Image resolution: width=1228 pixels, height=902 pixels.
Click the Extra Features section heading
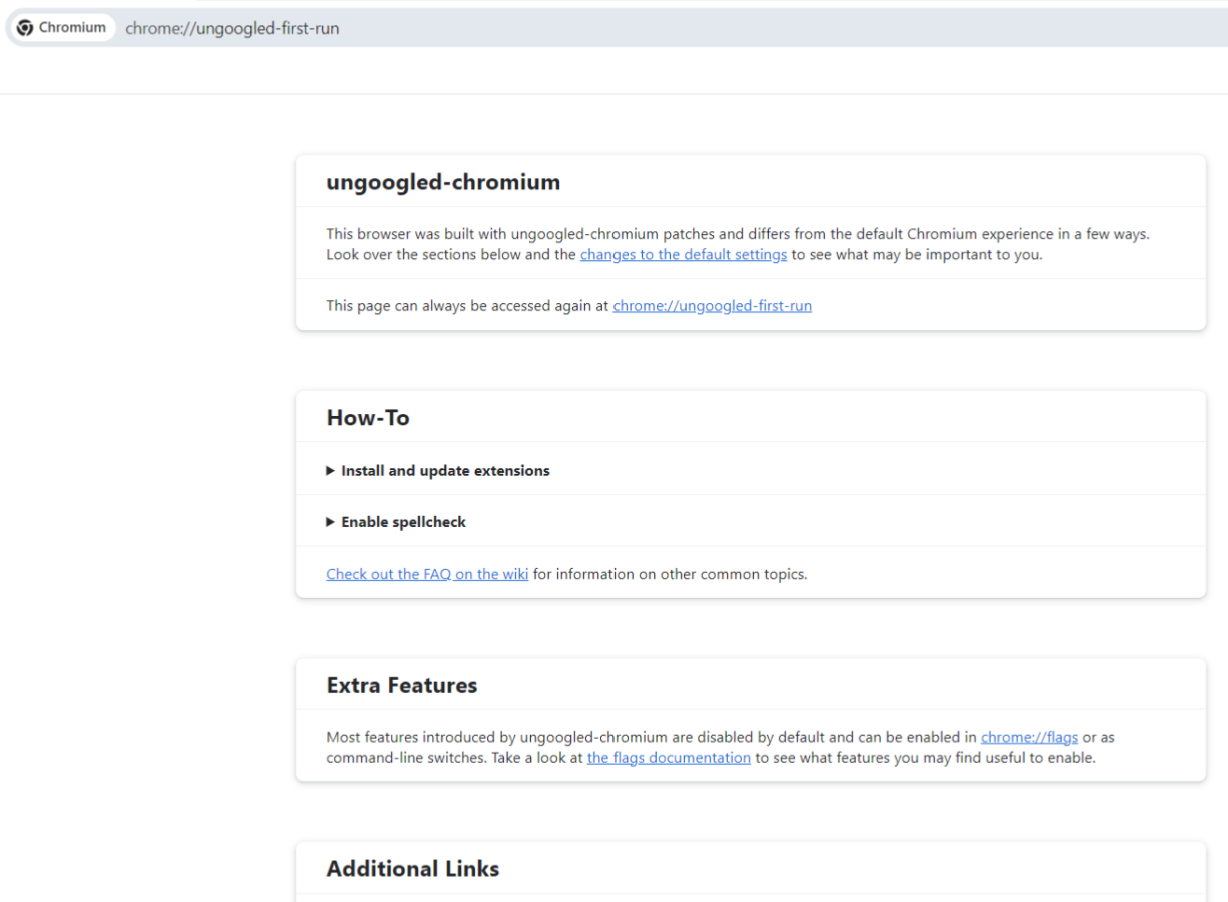tap(402, 685)
